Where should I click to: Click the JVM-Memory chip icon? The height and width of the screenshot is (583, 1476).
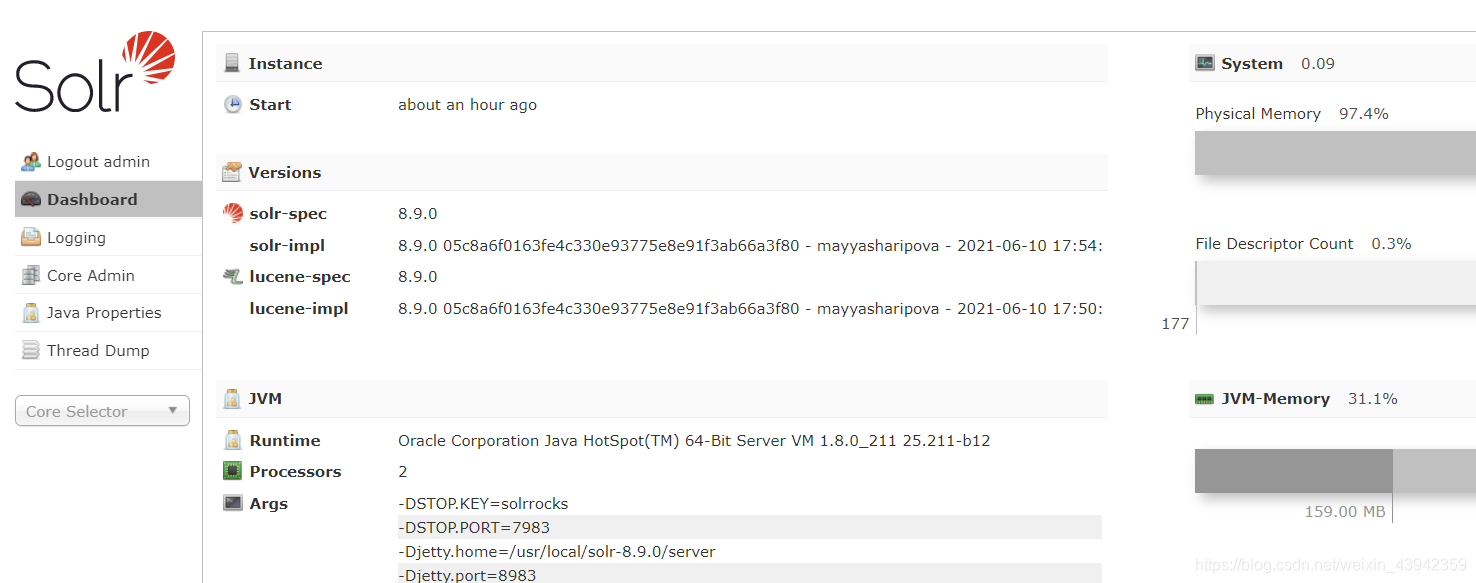point(1205,398)
